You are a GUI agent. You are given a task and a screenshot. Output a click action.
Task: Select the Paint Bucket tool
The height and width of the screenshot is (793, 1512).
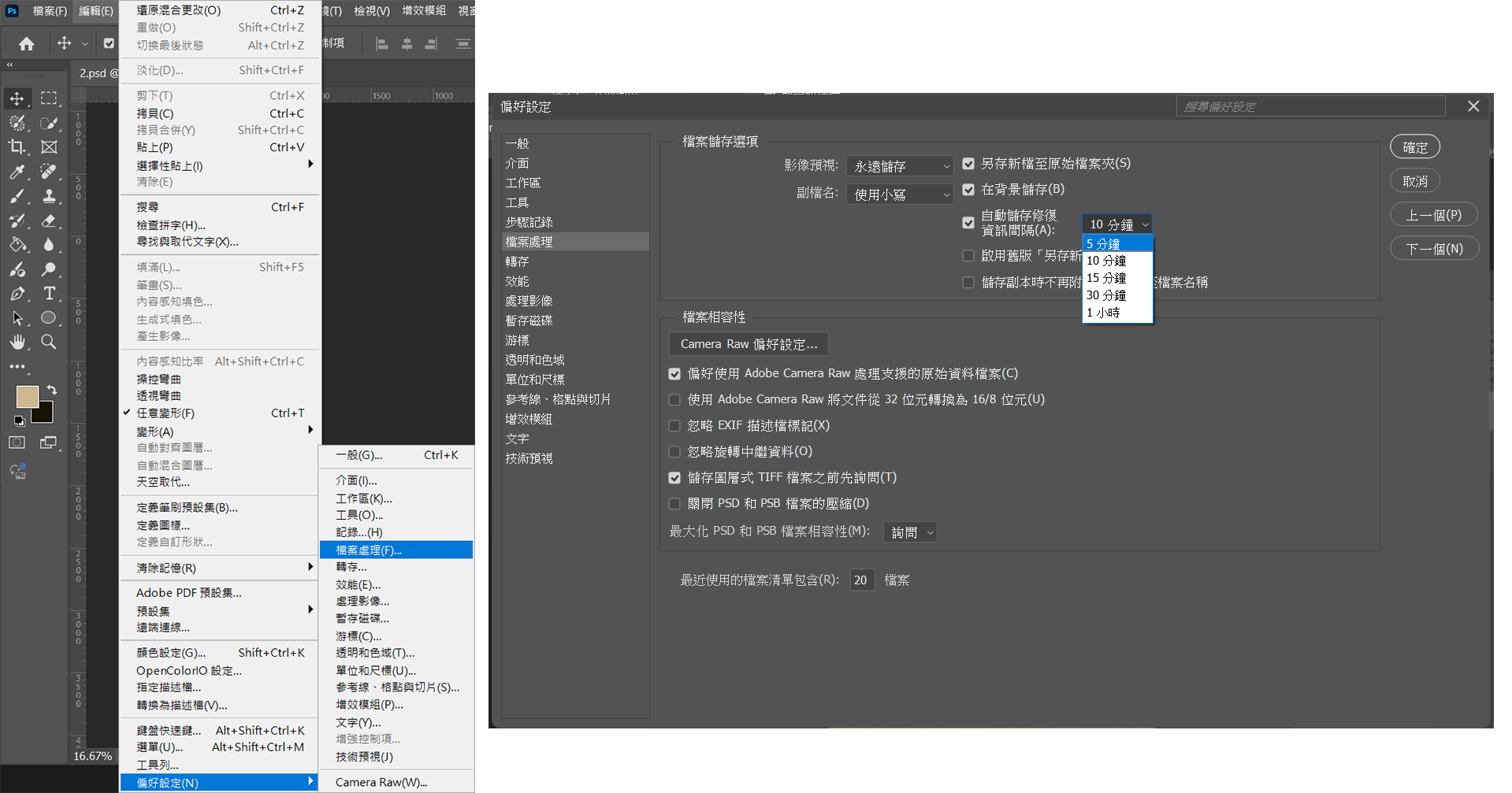pyautogui.click(x=17, y=245)
